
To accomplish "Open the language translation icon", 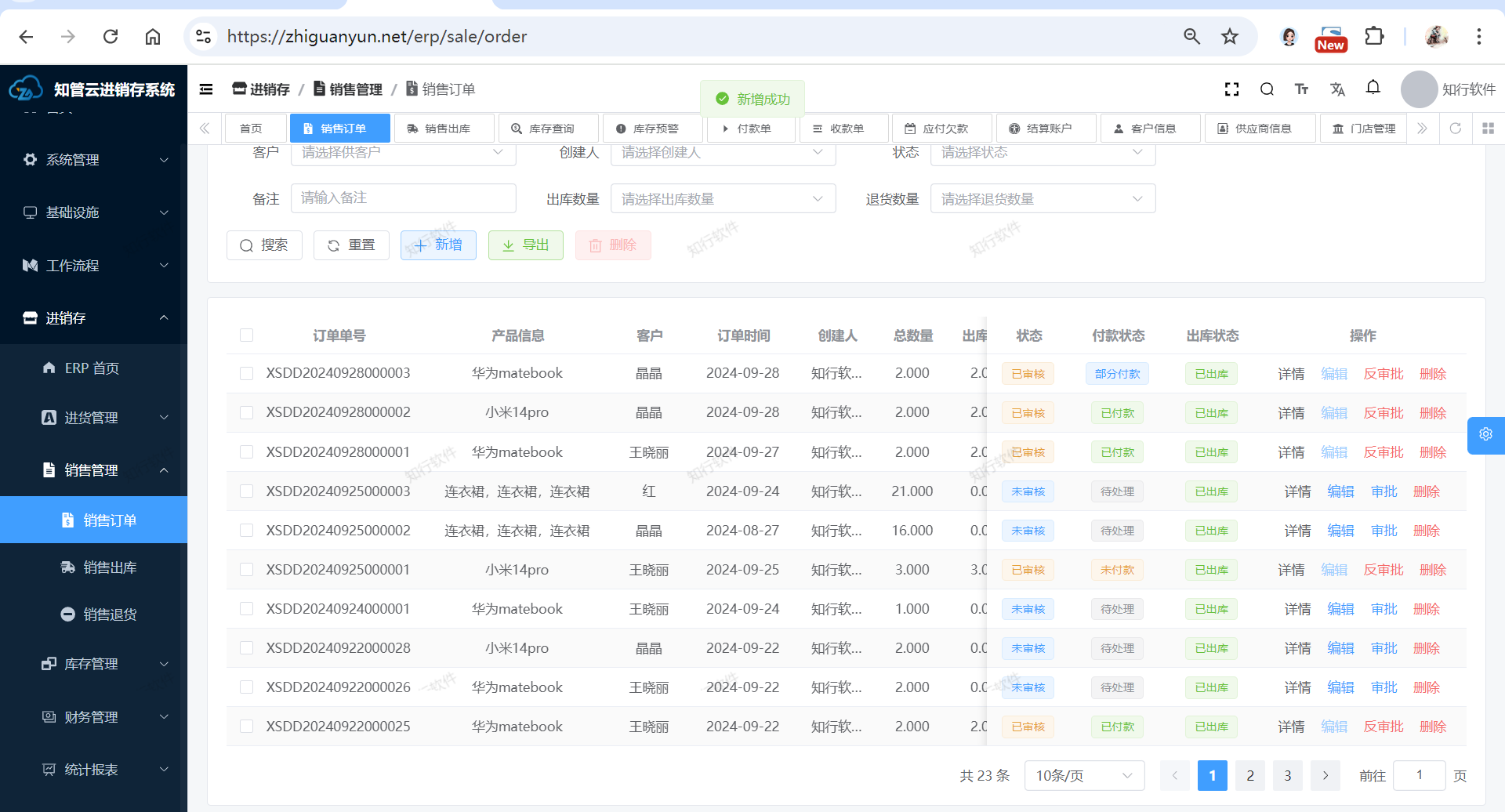I will tap(1337, 89).
